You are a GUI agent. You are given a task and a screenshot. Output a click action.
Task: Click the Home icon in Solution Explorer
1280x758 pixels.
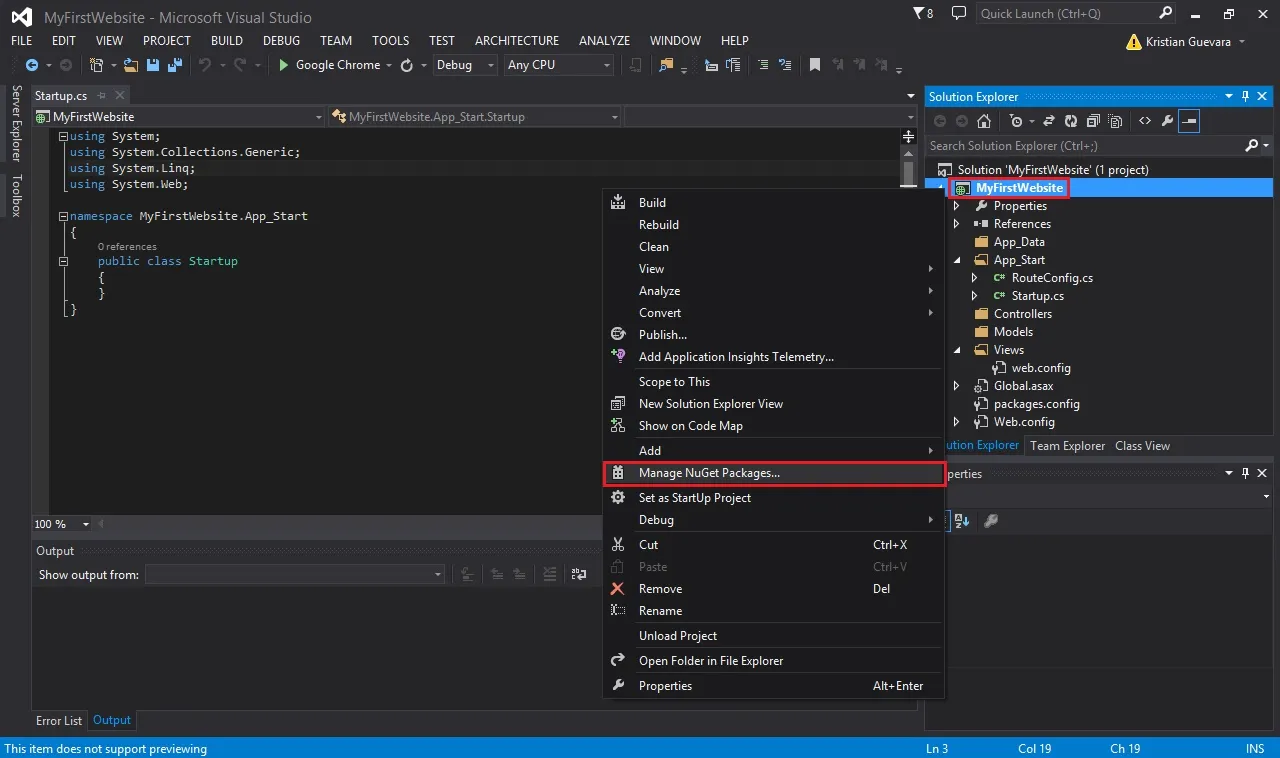click(x=984, y=121)
